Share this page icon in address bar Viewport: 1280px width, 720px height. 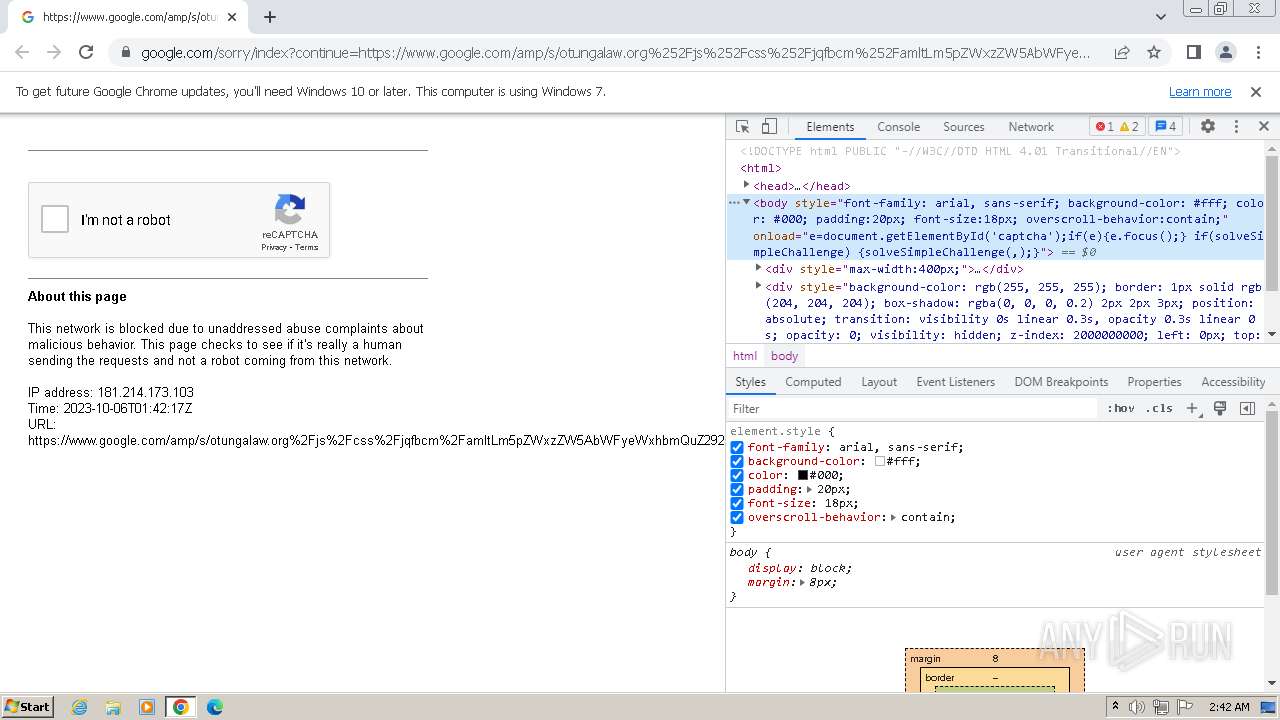click(x=1122, y=53)
